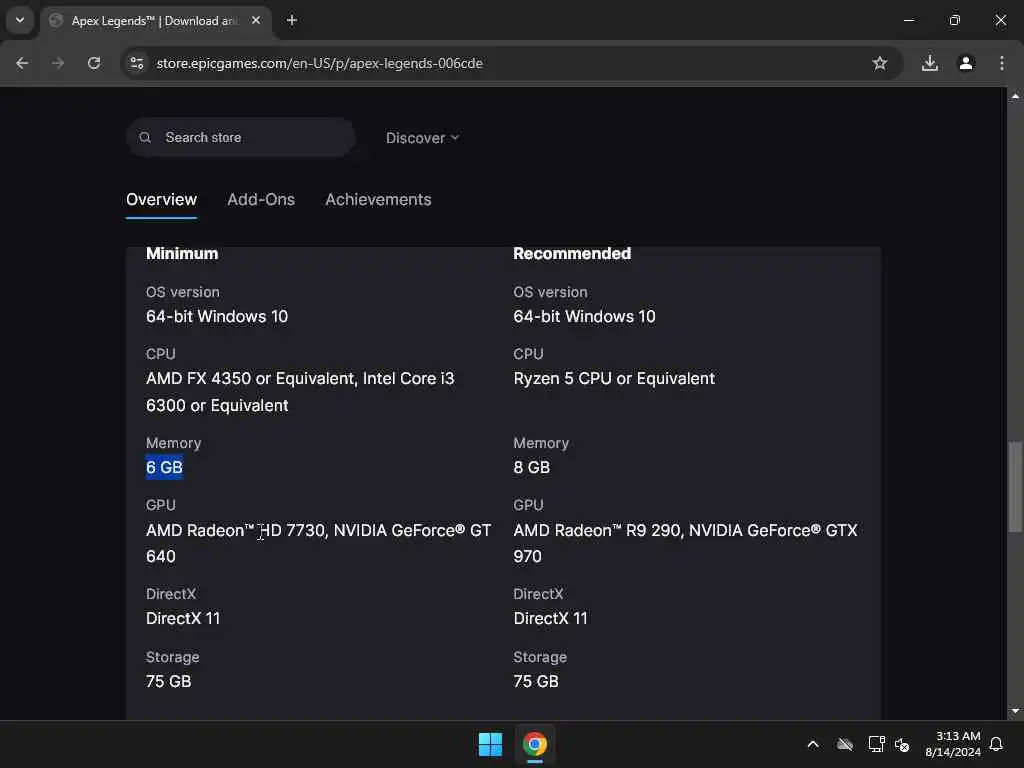The image size is (1024, 768).
Task: Open a new browser tab
Action: tap(292, 21)
